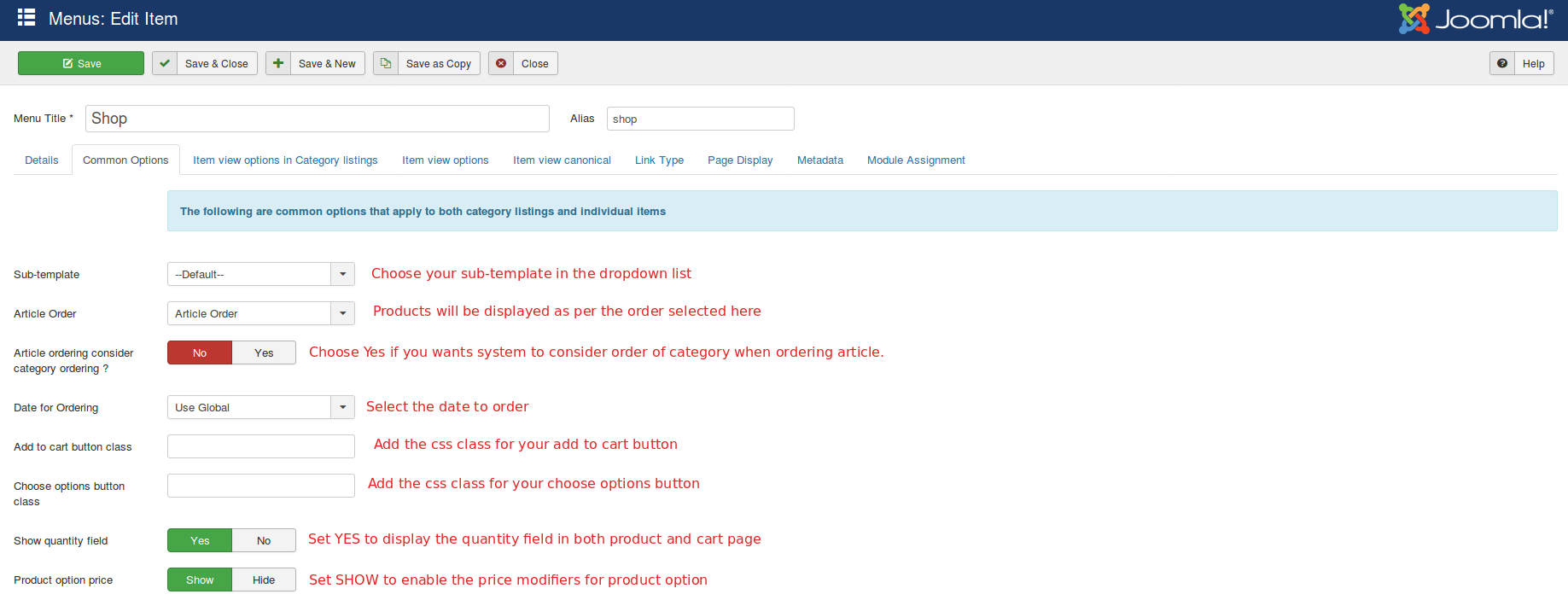Set category ordering consideration to Yes

pyautogui.click(x=264, y=352)
